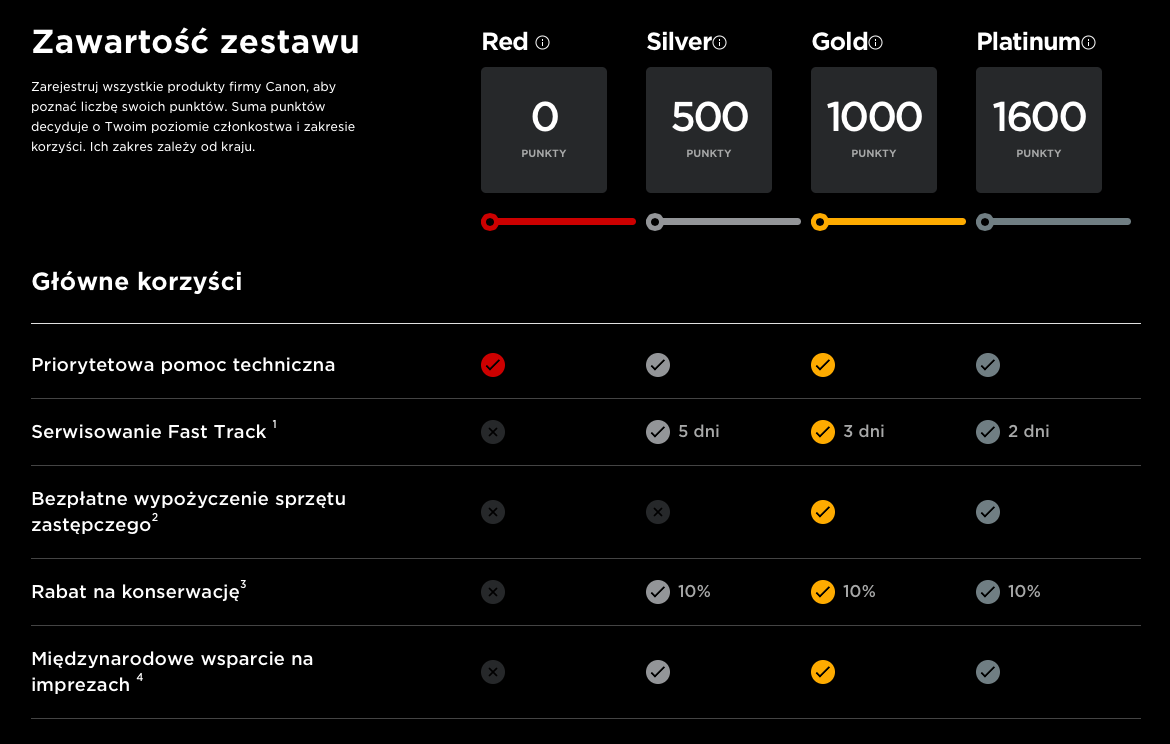Select the Silver tier 500 punkty card
This screenshot has height=744, width=1170.
point(709,130)
